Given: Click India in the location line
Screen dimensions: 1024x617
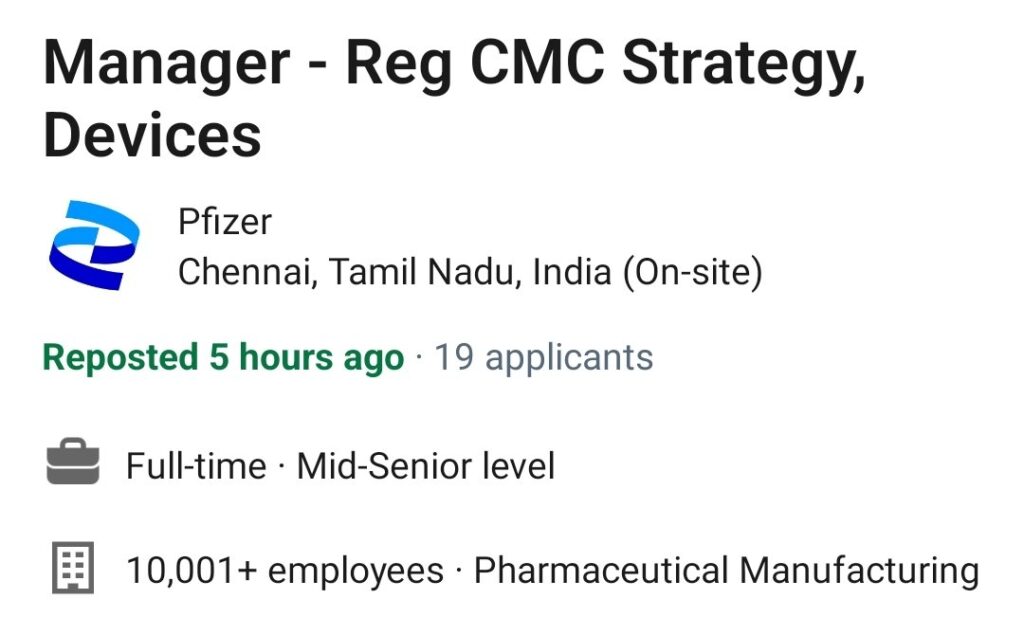Looking at the screenshot, I should click(572, 271).
